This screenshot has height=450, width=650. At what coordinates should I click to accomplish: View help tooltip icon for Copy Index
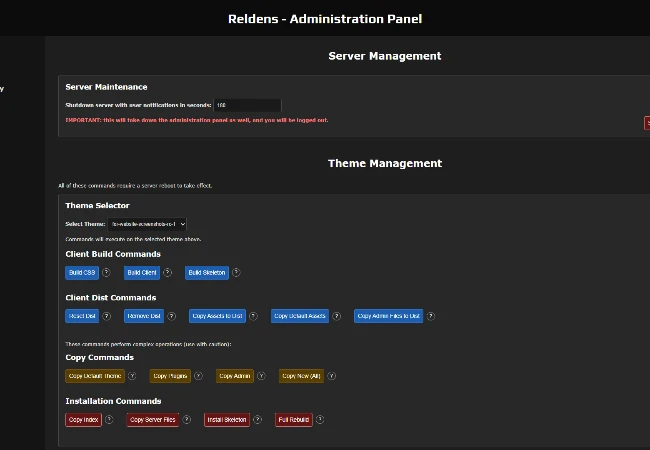point(109,419)
